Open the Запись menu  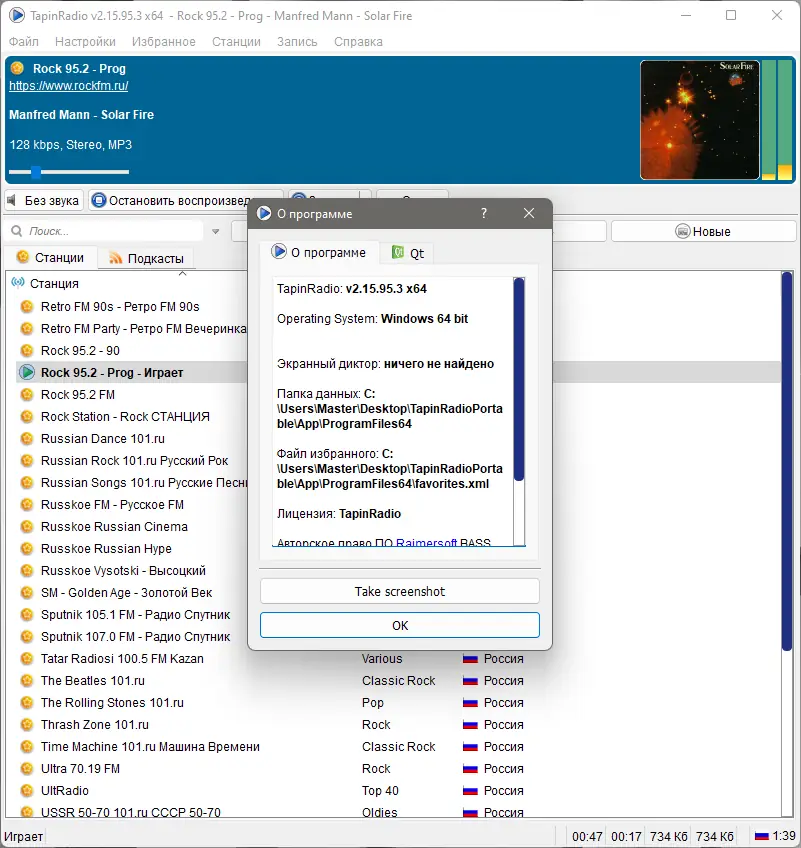coord(297,42)
